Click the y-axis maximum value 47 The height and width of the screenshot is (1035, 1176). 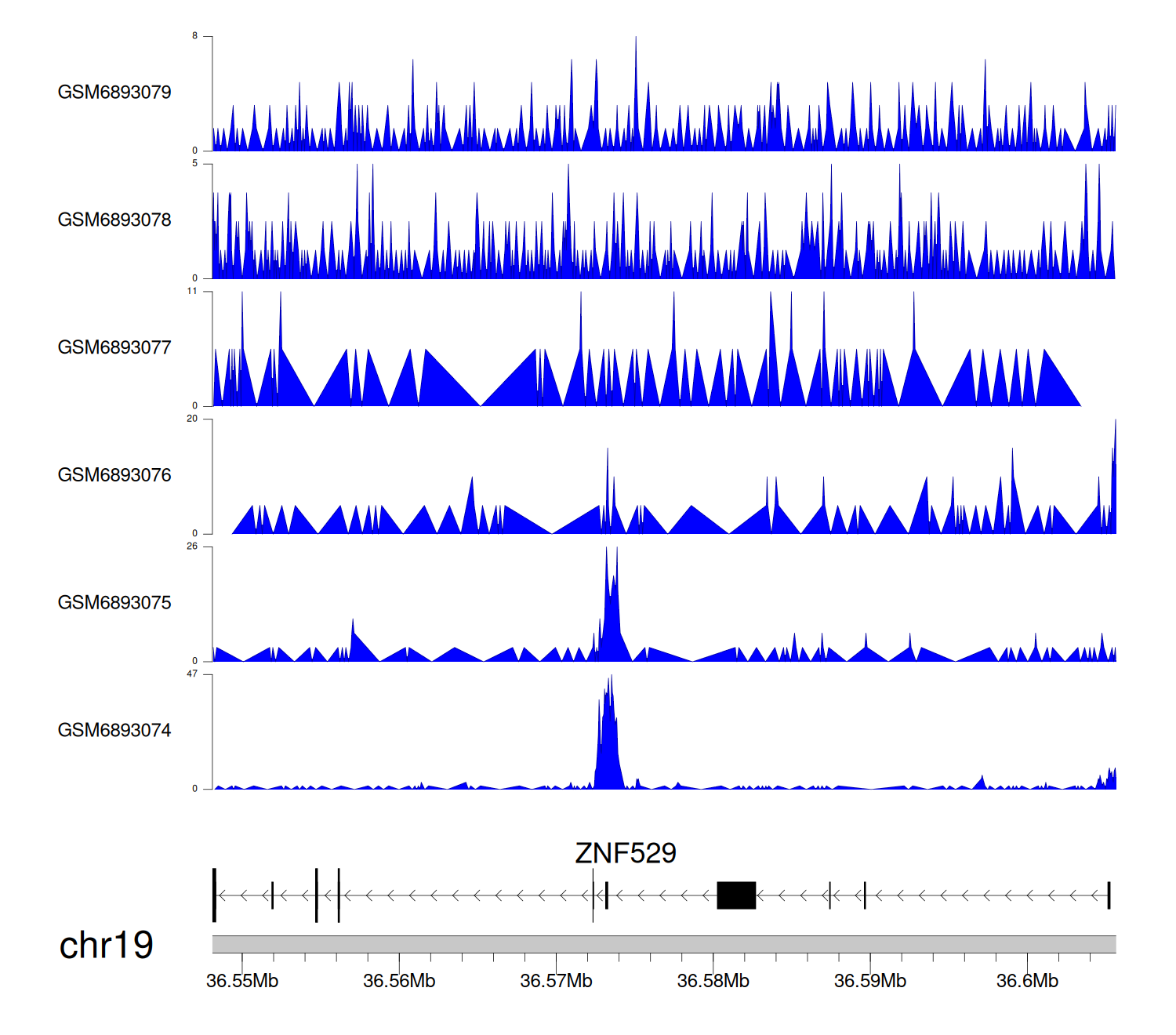pos(192,674)
